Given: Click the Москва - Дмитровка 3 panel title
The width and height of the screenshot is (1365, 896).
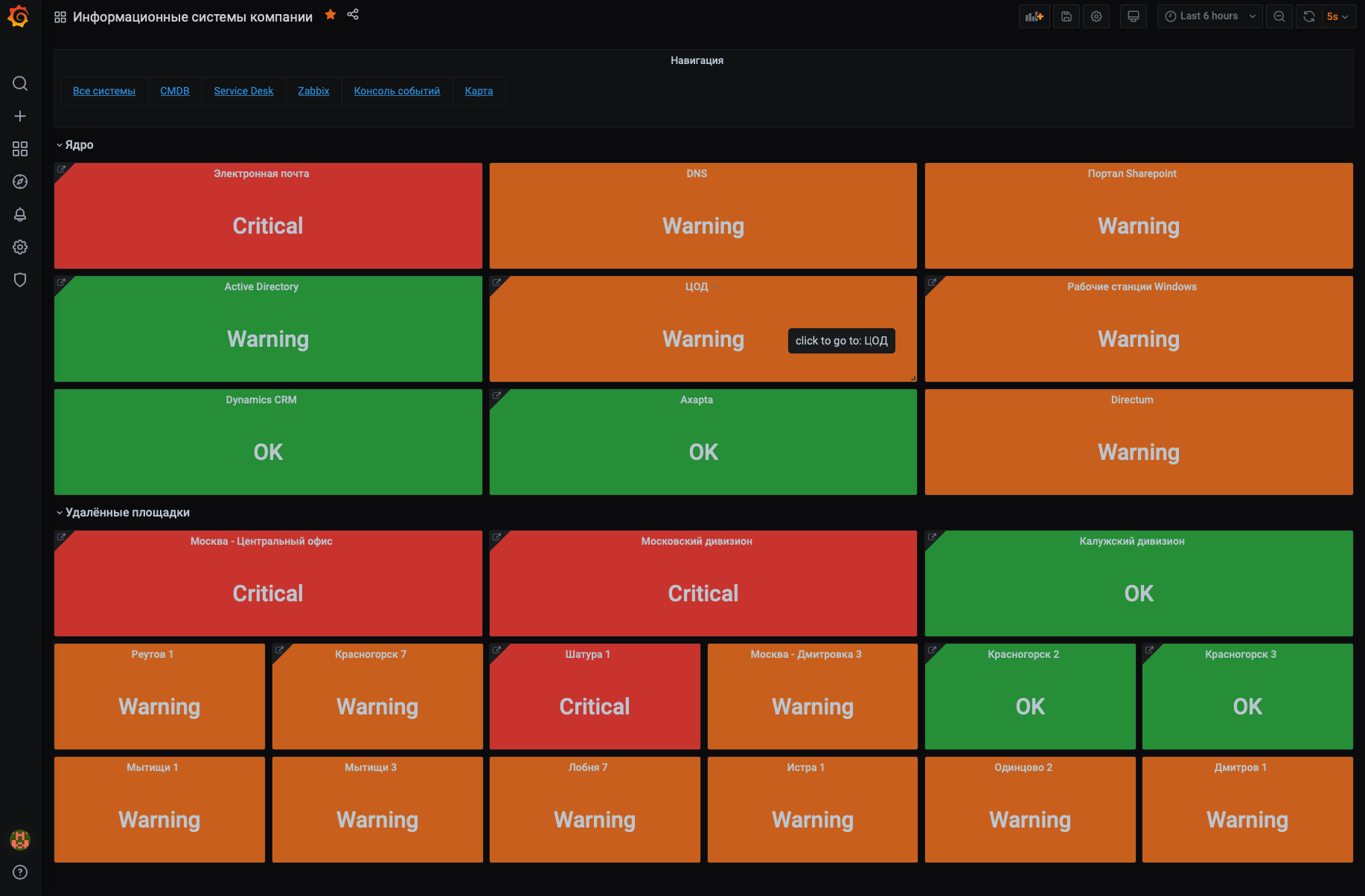Looking at the screenshot, I should click(806, 654).
